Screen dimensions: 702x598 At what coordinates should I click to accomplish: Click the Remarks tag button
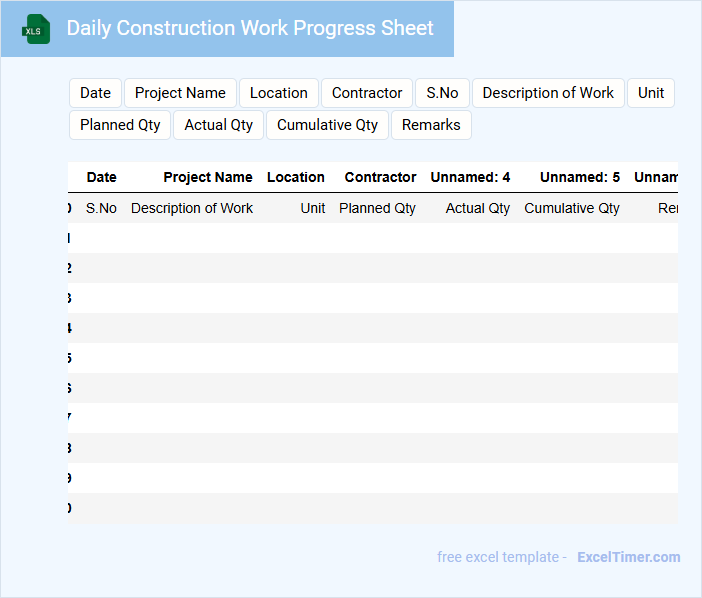tap(431, 125)
